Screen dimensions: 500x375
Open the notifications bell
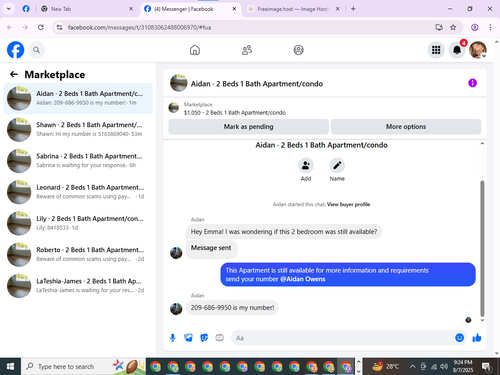(x=457, y=50)
